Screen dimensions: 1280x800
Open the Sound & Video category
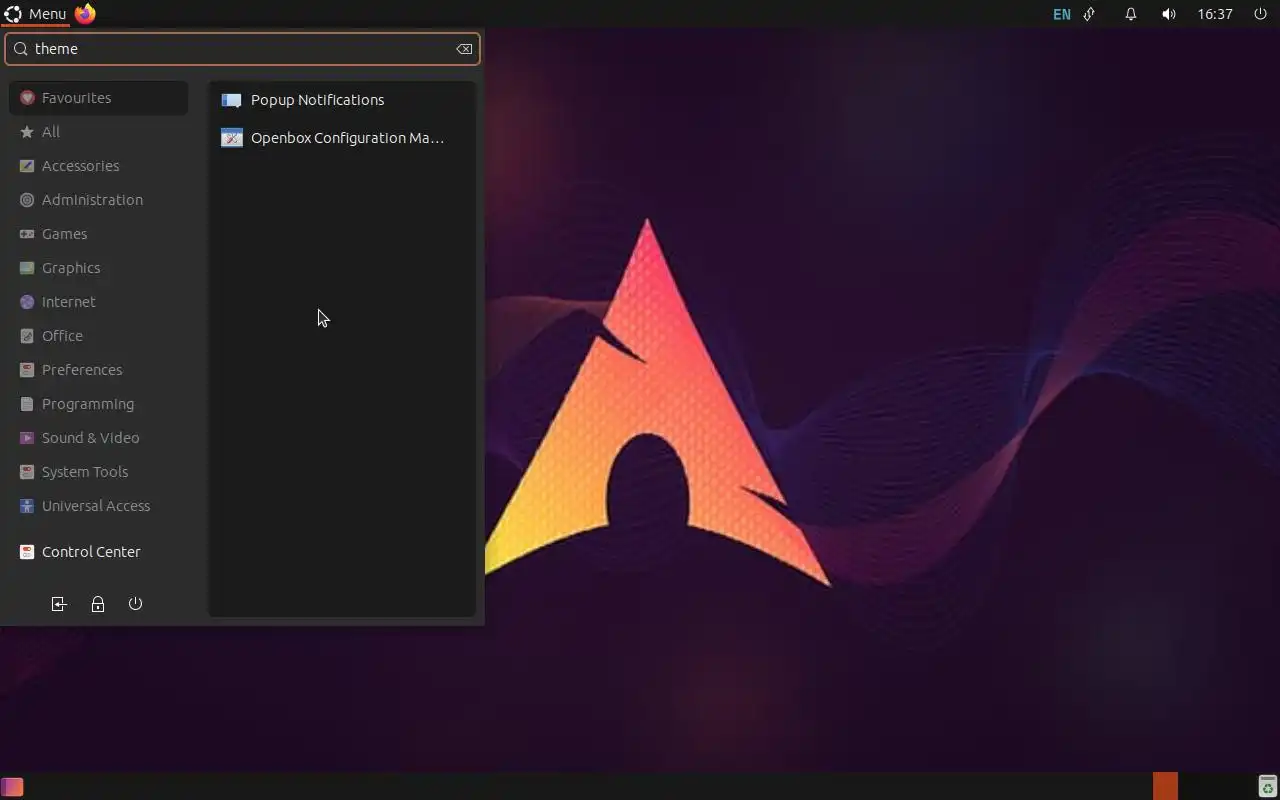click(x=98, y=438)
